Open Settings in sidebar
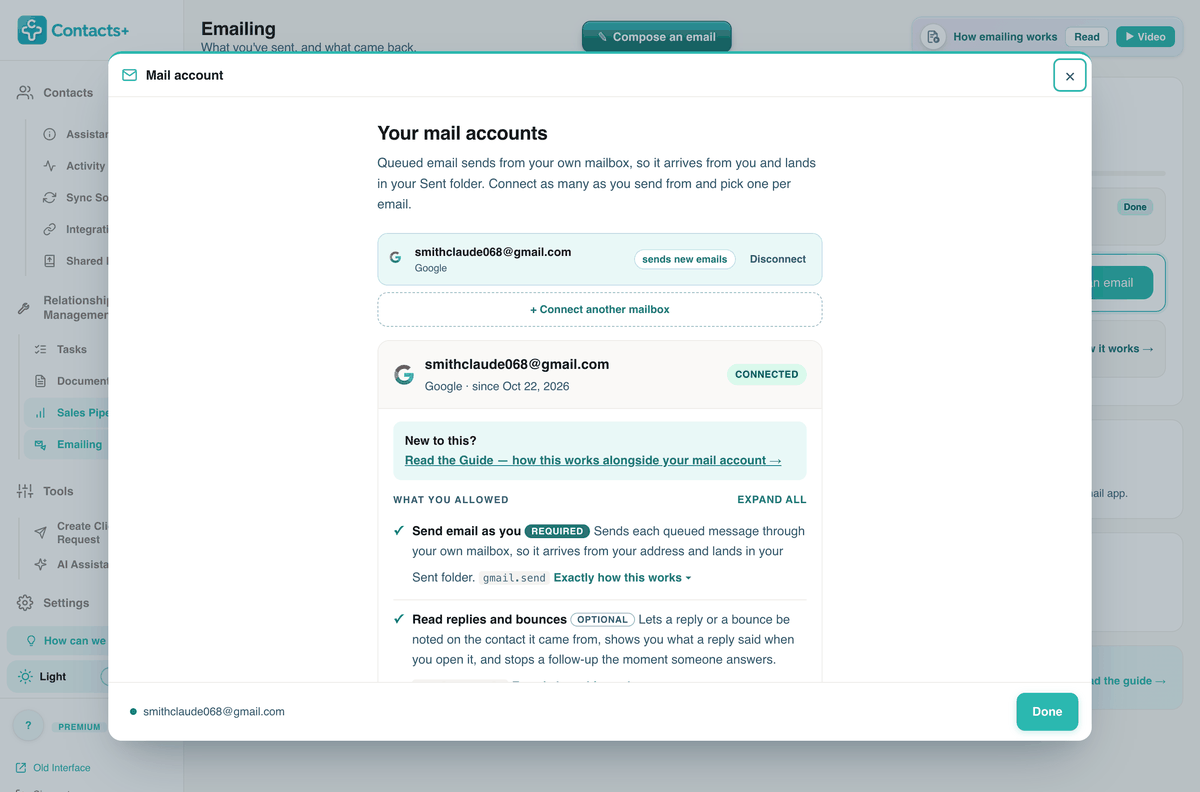This screenshot has height=792, width=1200. tap(66, 603)
